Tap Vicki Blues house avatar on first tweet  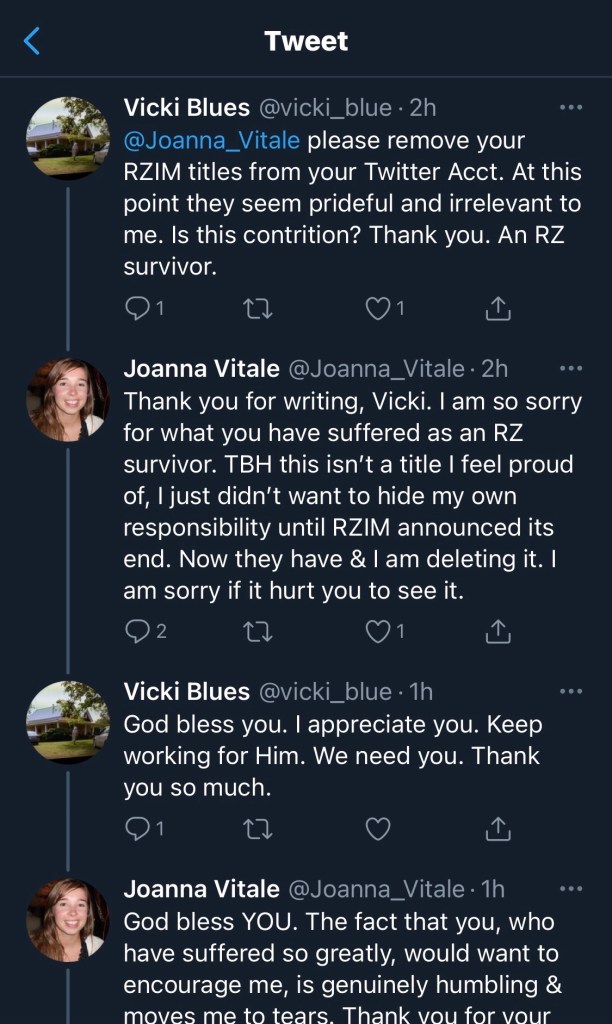pos(68,137)
